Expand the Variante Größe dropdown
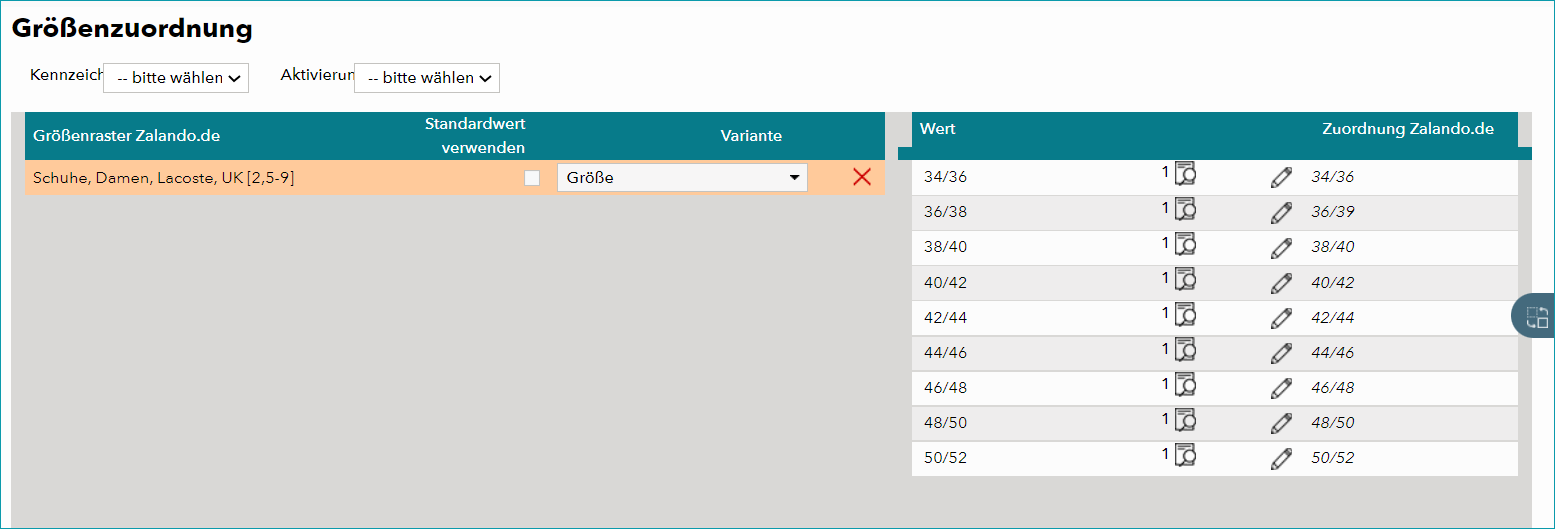 pos(682,178)
